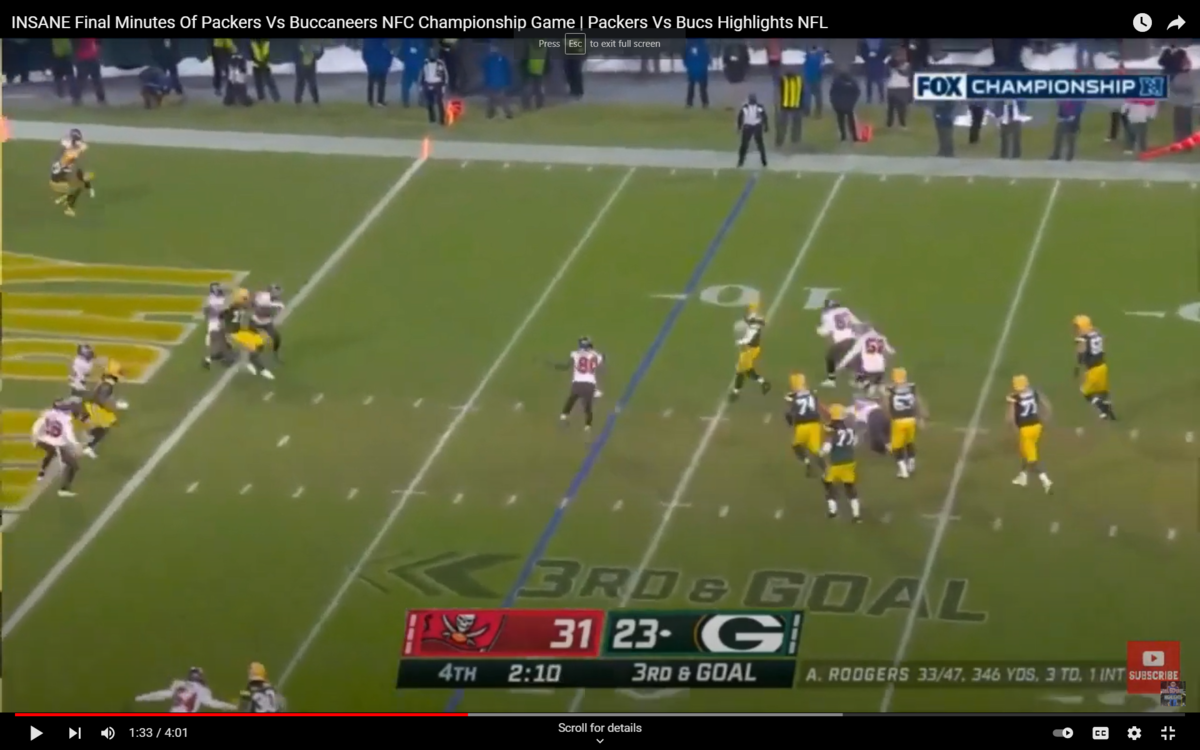The width and height of the screenshot is (1200, 750).
Task: Click the FOX Championship logo in video
Action: tap(1040, 86)
